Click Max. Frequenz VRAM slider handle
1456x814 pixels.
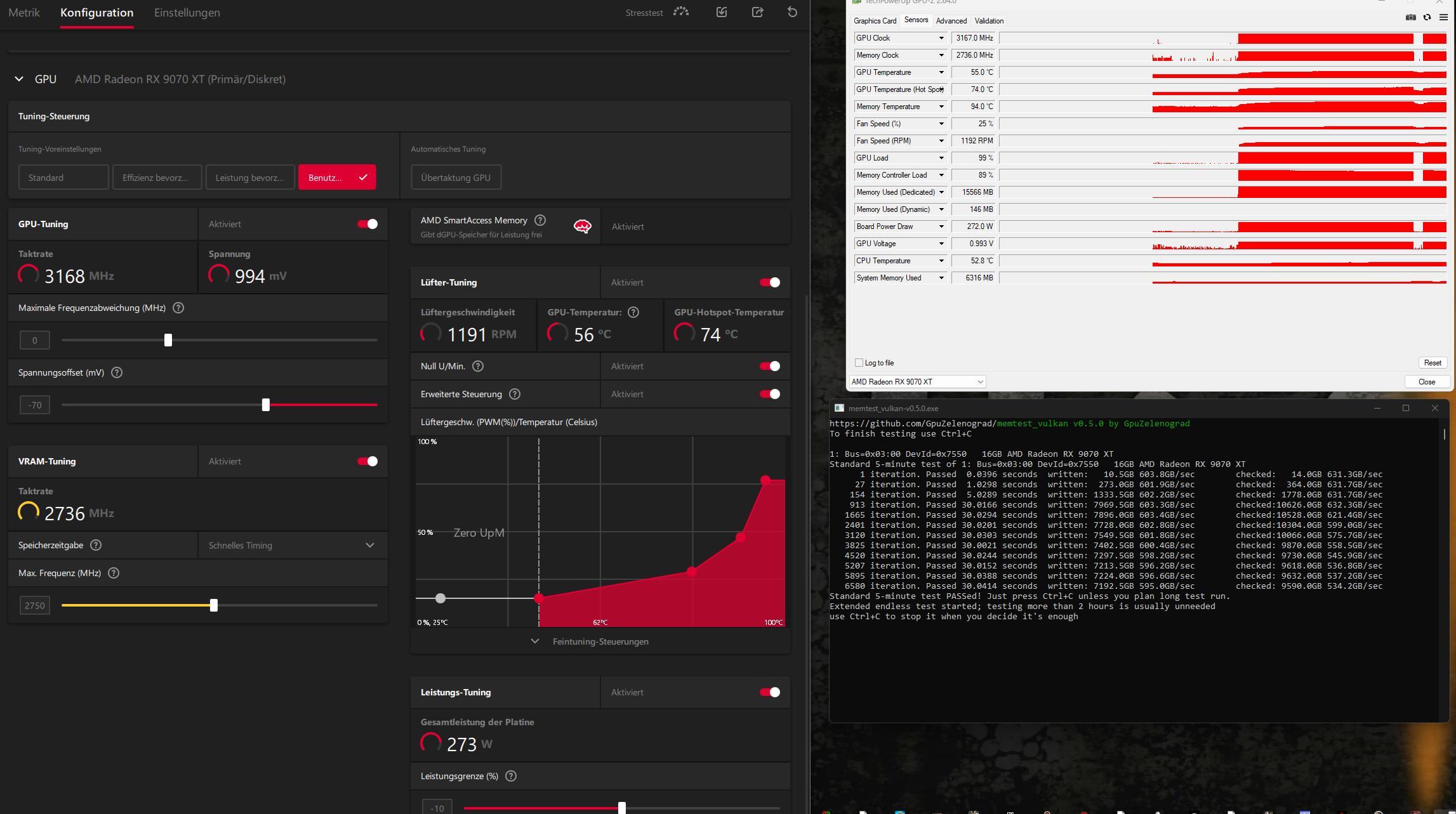point(214,605)
